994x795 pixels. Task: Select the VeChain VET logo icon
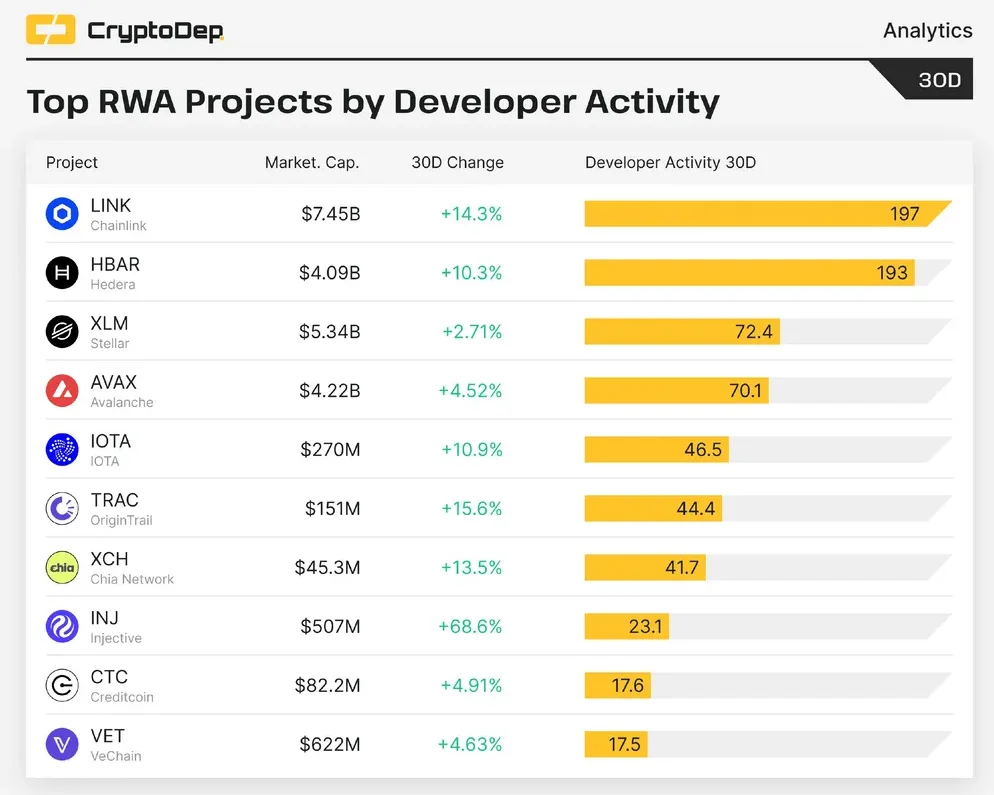point(62,744)
